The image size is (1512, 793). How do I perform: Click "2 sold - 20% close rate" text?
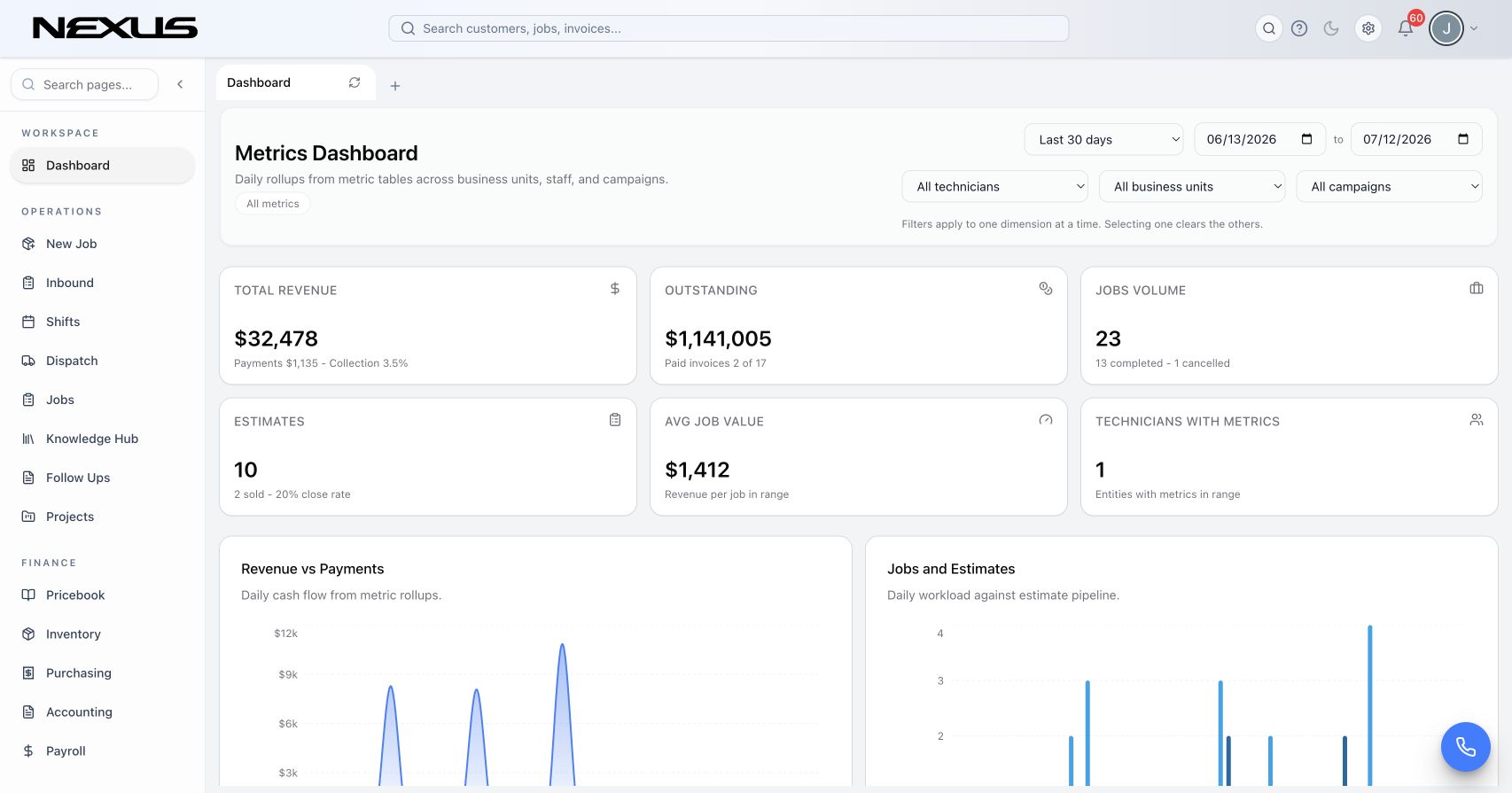click(x=292, y=494)
